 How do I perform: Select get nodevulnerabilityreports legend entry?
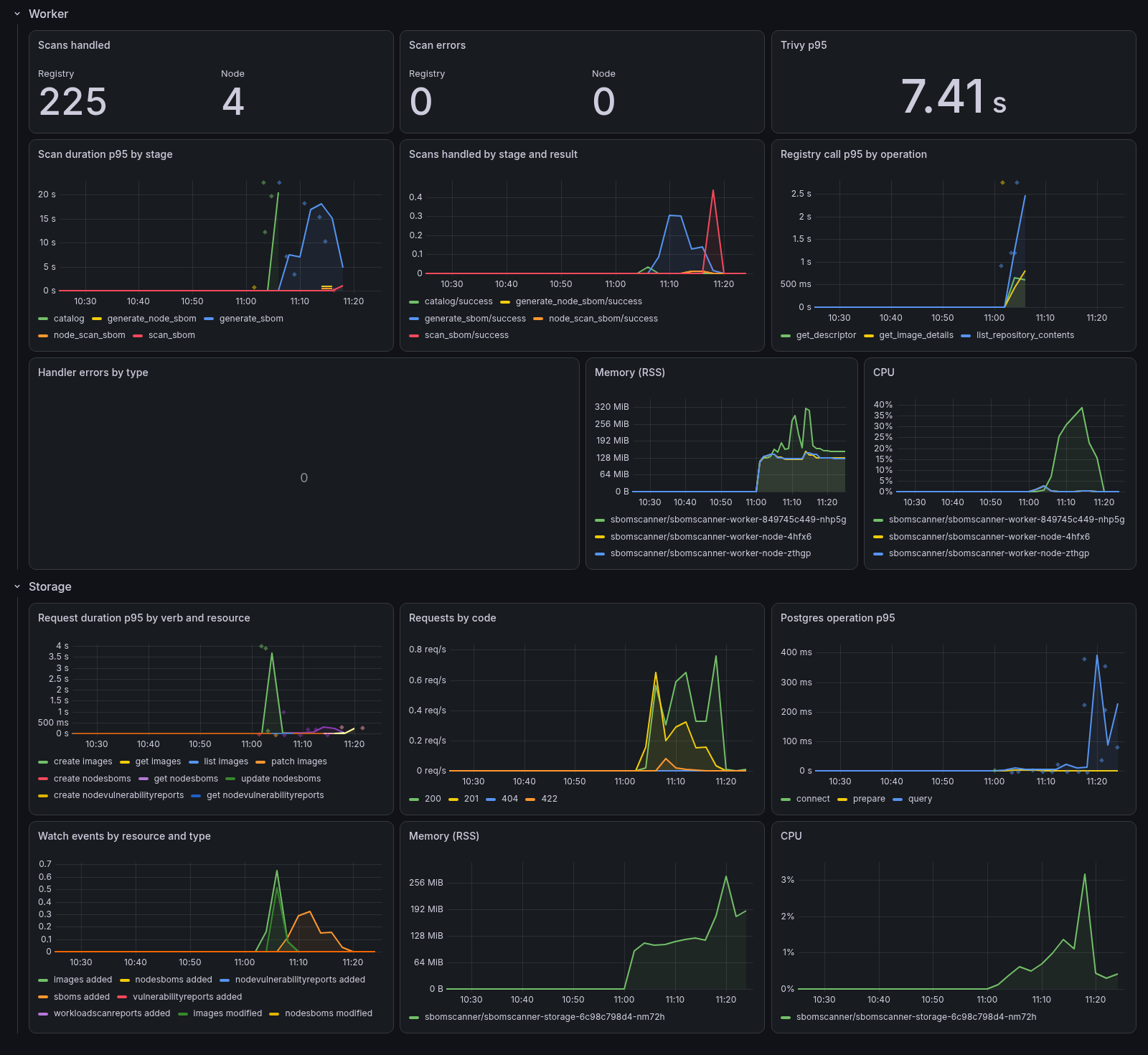click(265, 795)
